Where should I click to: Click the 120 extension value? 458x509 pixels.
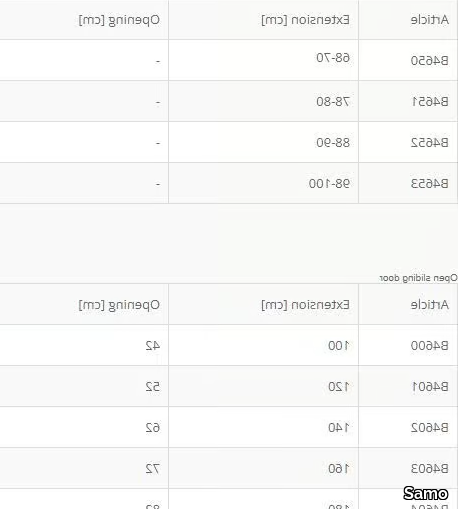(339, 387)
